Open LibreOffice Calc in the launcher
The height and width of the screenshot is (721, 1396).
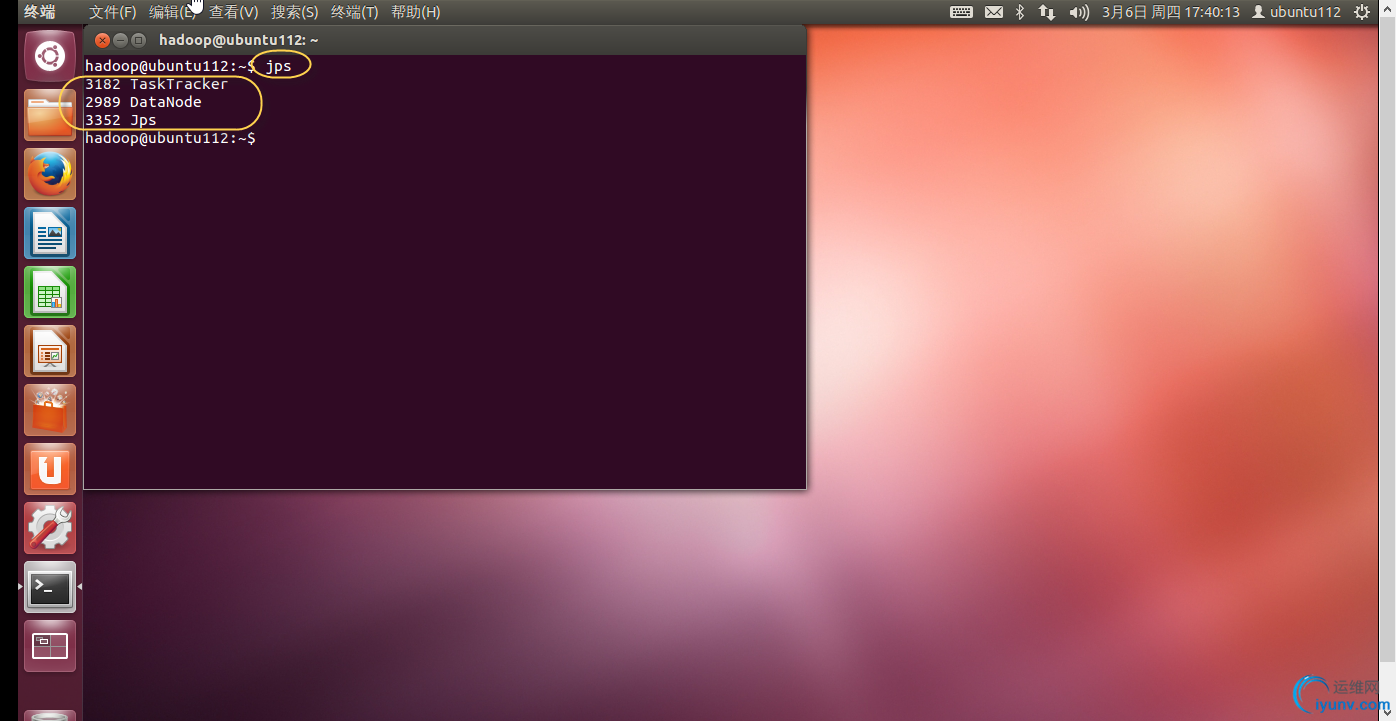49,292
